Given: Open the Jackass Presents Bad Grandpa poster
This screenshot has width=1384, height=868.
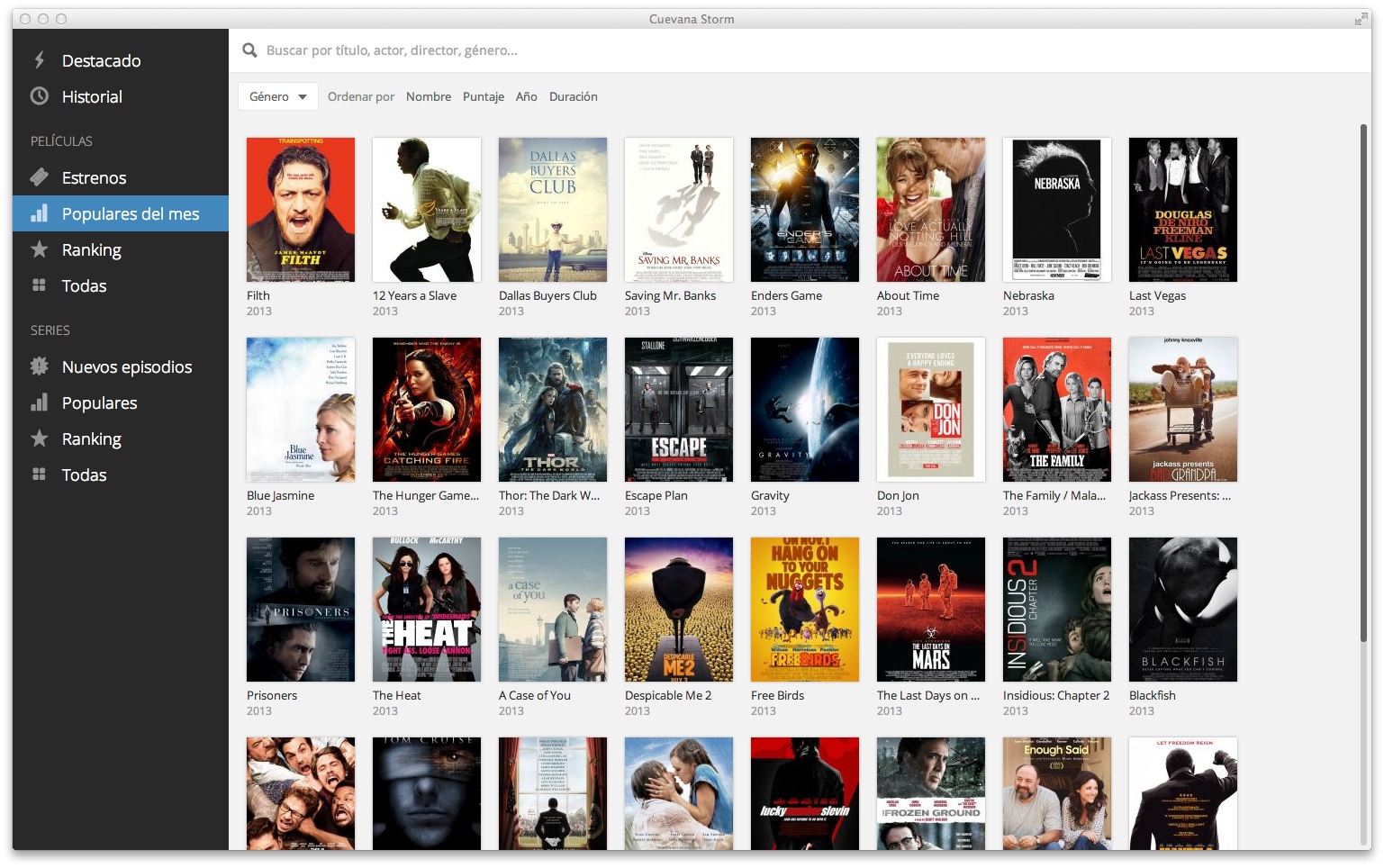Looking at the screenshot, I should 1183,410.
